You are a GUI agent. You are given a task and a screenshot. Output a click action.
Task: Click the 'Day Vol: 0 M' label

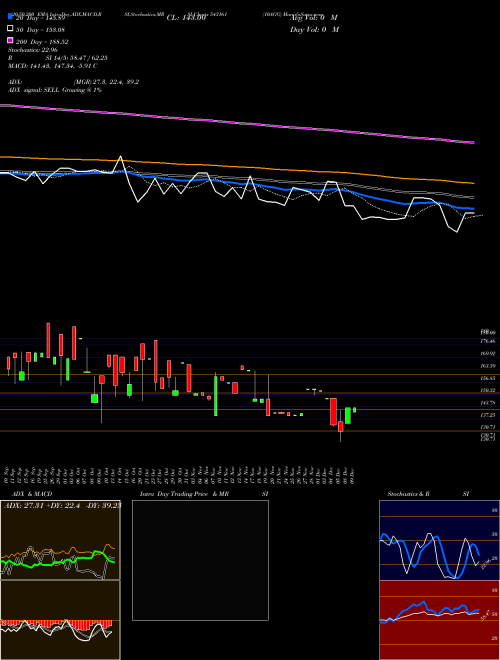pos(314,29)
